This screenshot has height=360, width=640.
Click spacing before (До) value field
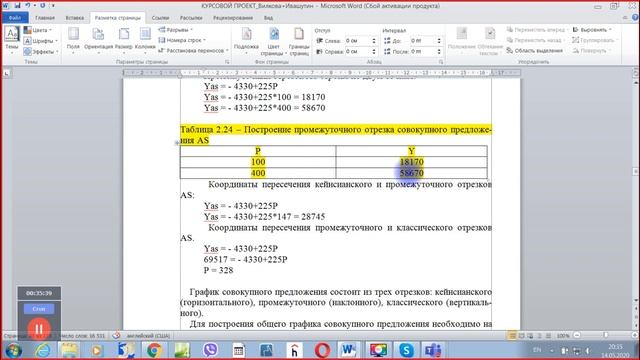422,41
